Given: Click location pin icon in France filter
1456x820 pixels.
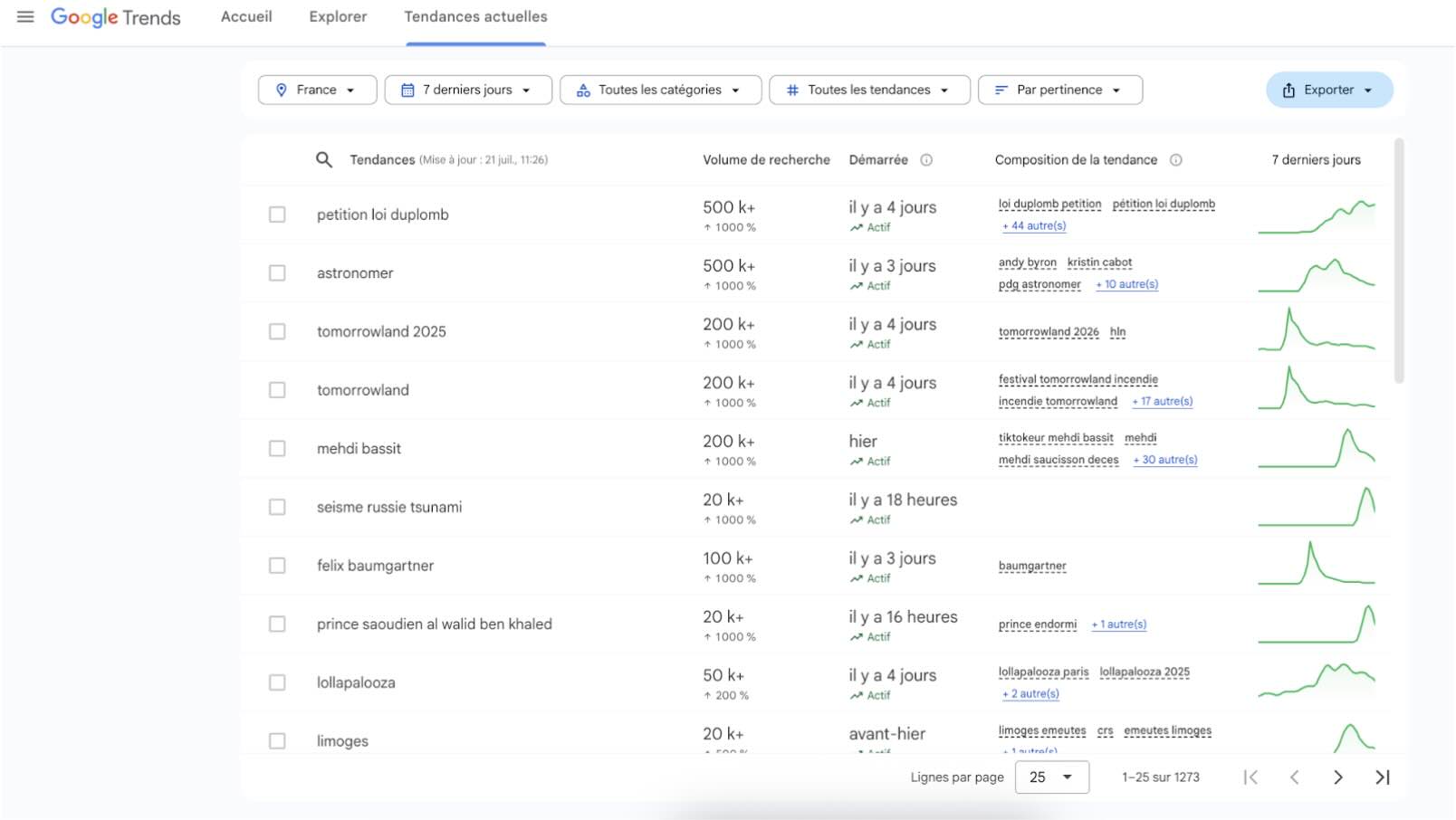Looking at the screenshot, I should click(x=282, y=90).
